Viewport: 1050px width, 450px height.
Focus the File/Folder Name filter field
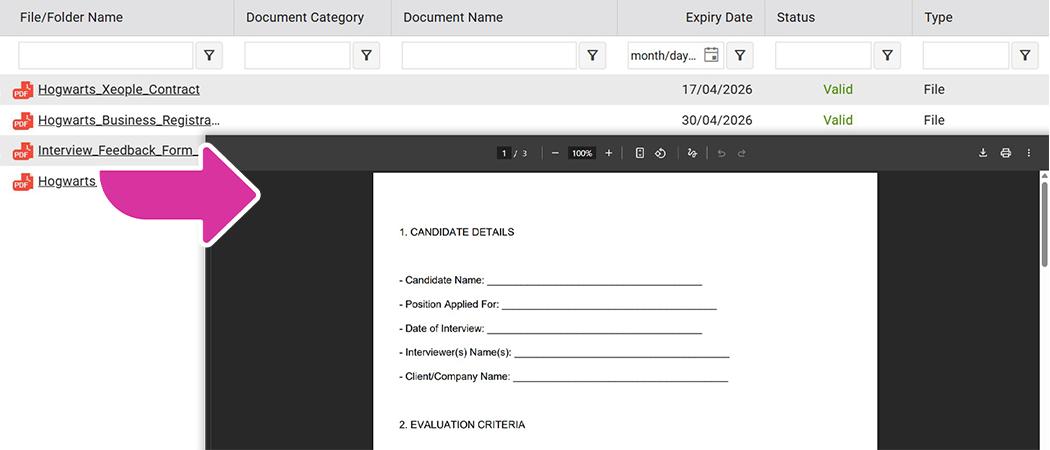(106, 56)
